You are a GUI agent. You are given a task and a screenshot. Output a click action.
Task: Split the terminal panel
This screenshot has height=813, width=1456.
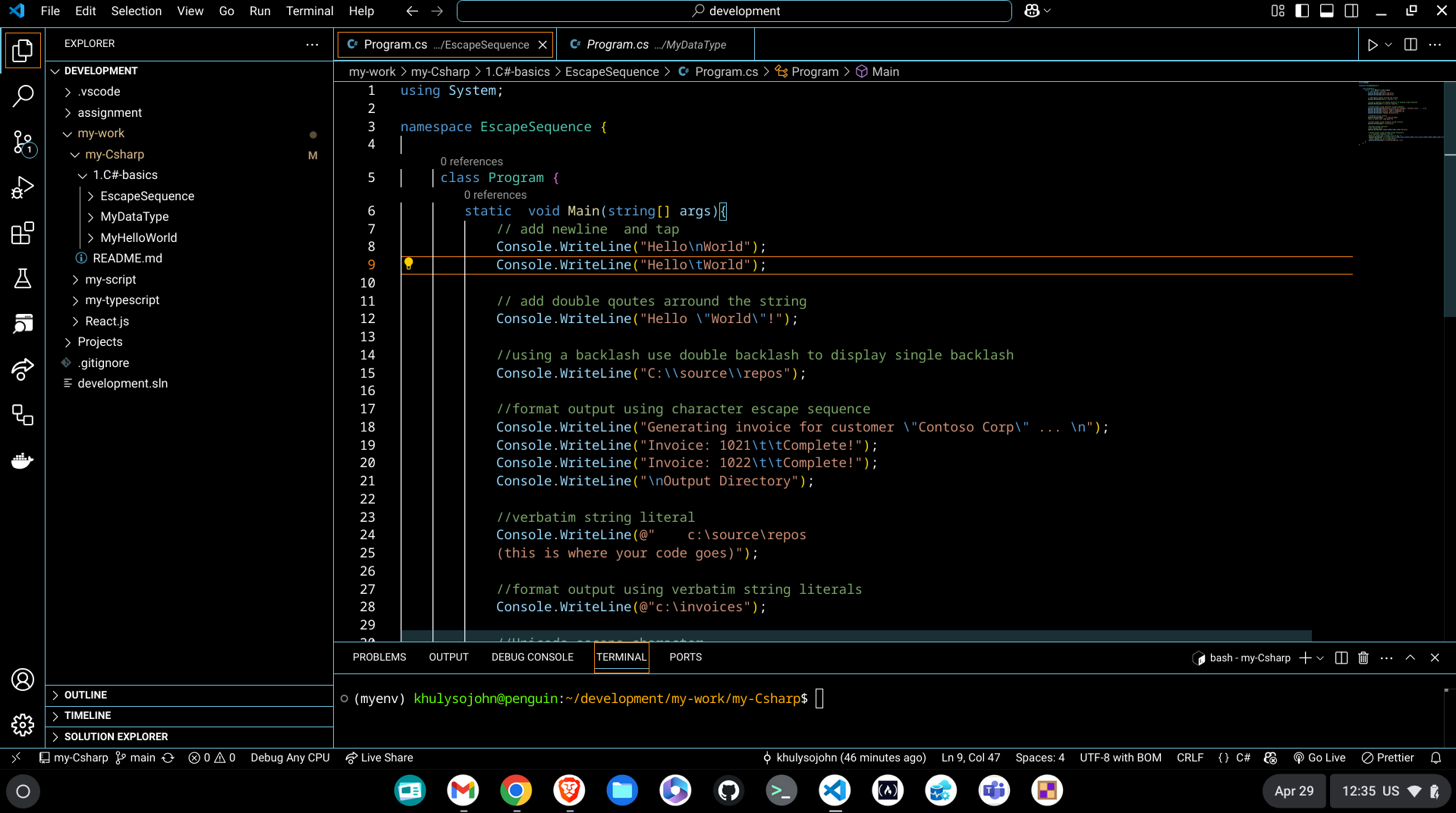tap(1341, 658)
